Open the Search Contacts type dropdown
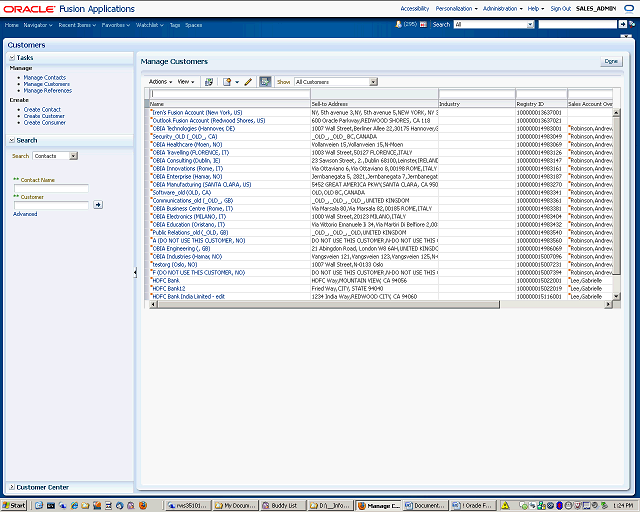The width and height of the screenshot is (640, 512). 75,156
